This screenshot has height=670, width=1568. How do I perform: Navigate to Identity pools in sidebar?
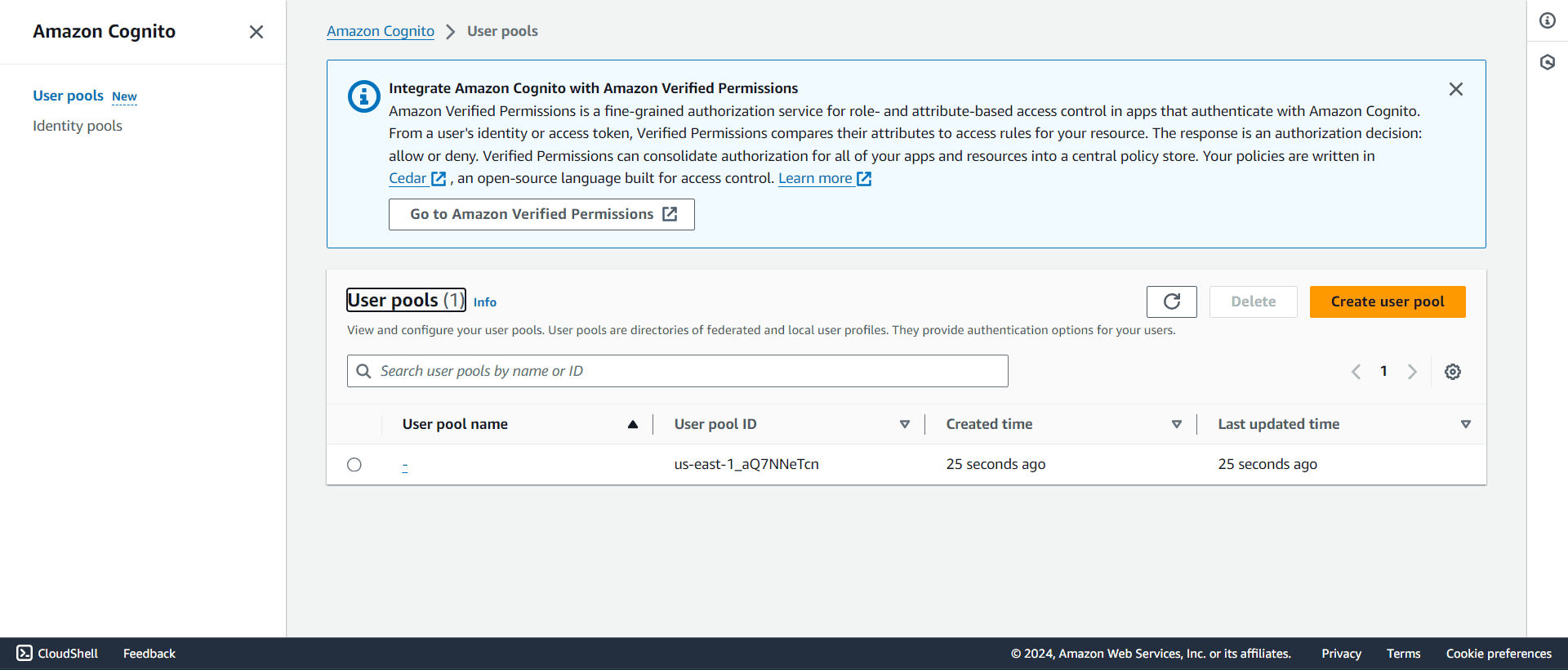click(x=78, y=126)
